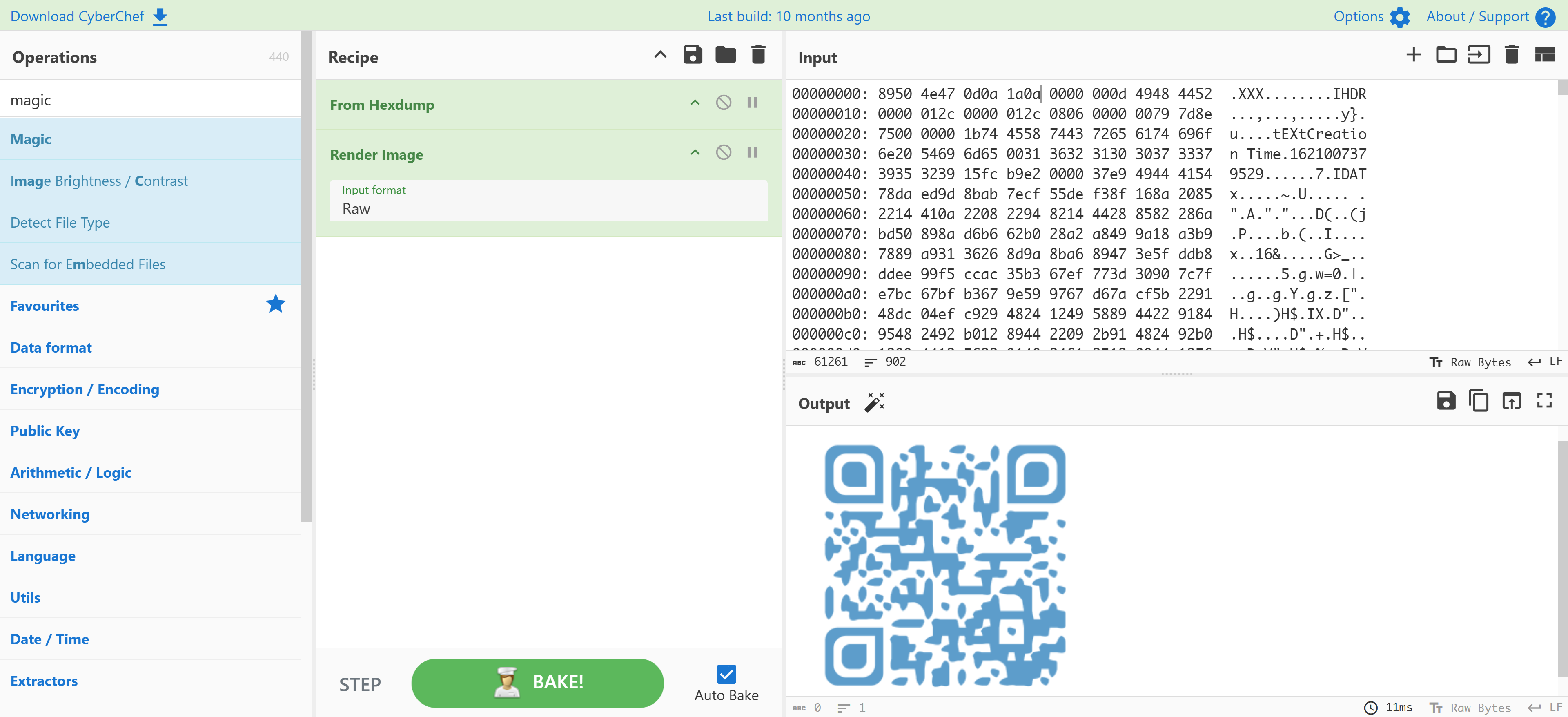Expand the Language category
This screenshot has height=717, width=1568.
(150, 556)
